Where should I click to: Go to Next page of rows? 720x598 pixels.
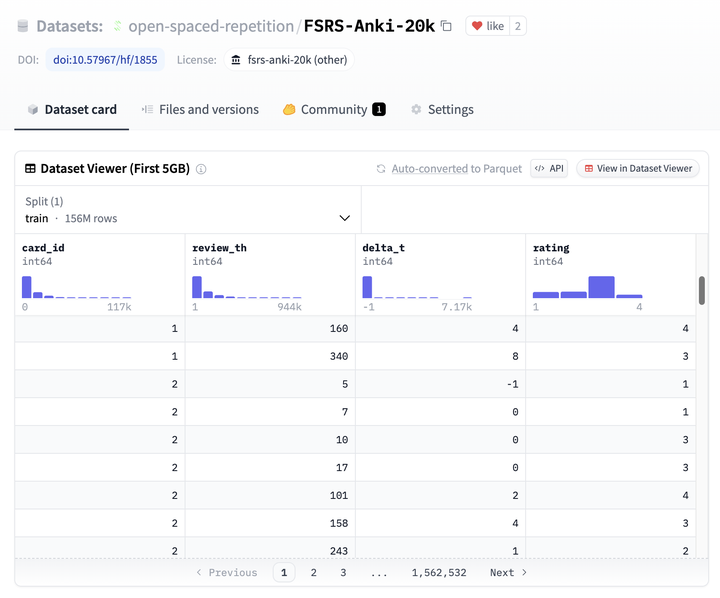(508, 573)
